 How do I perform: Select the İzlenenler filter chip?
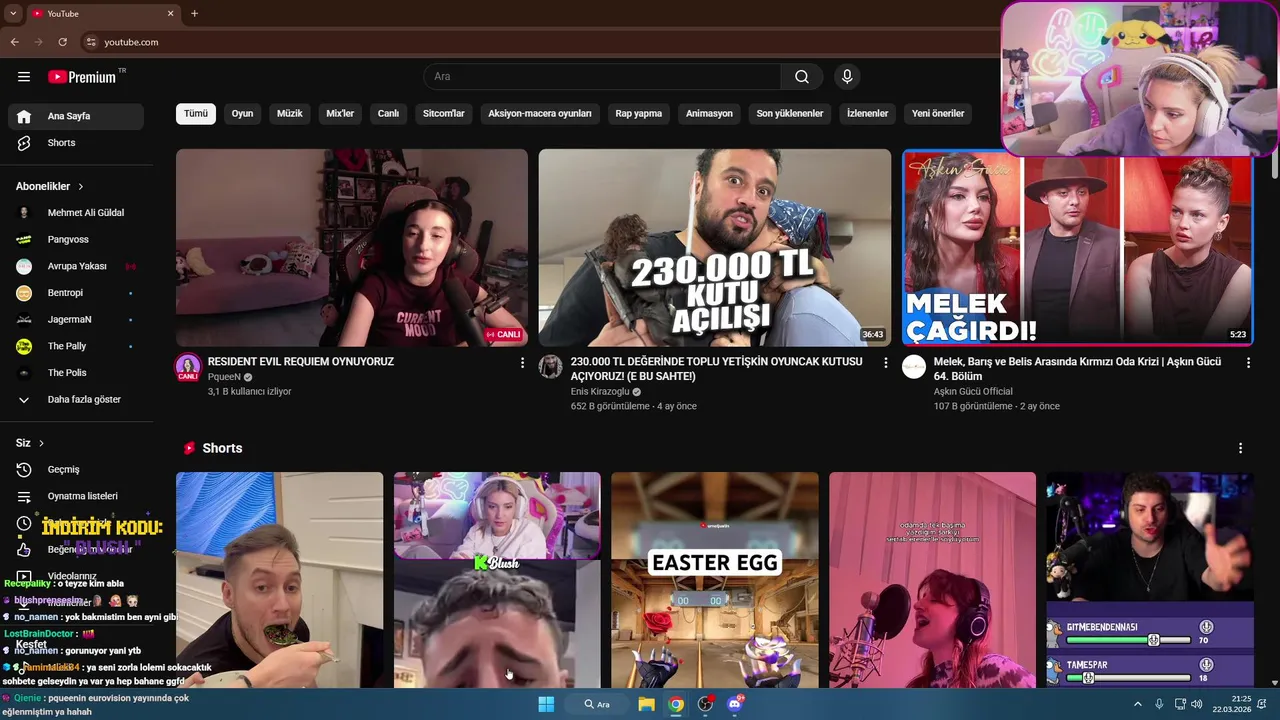click(x=867, y=113)
